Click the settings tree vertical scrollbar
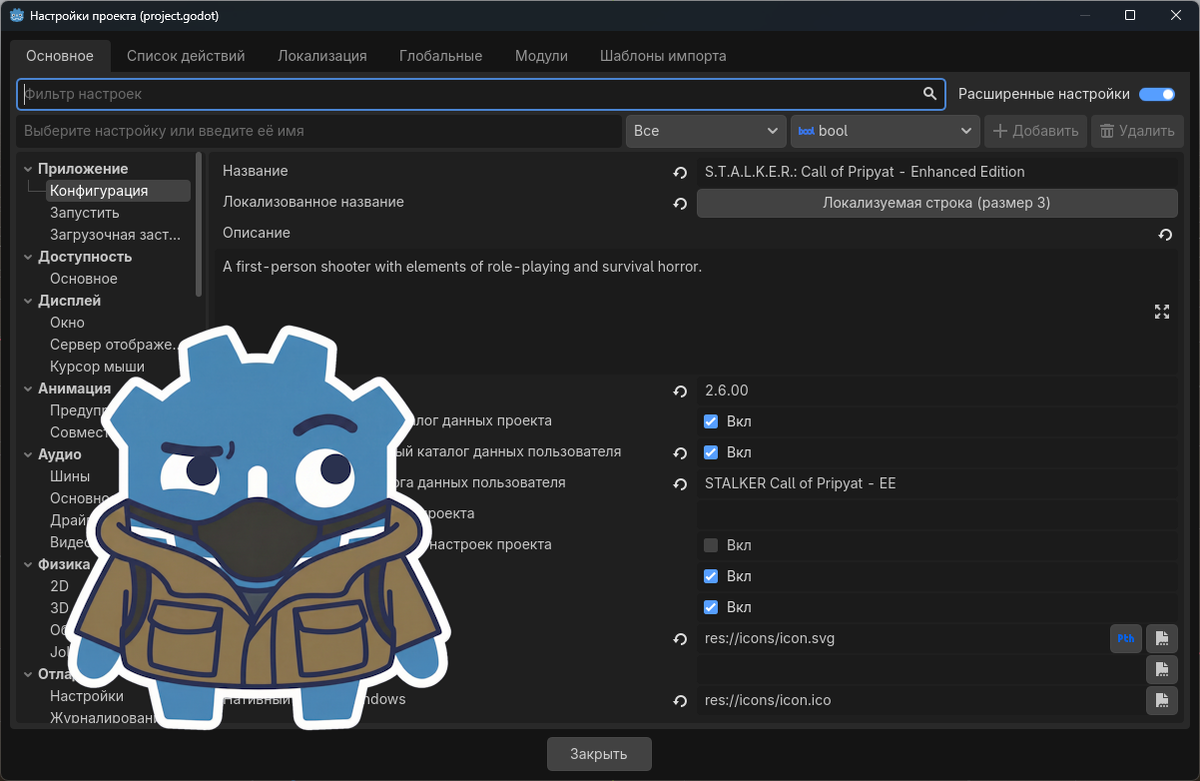 pyautogui.click(x=199, y=225)
